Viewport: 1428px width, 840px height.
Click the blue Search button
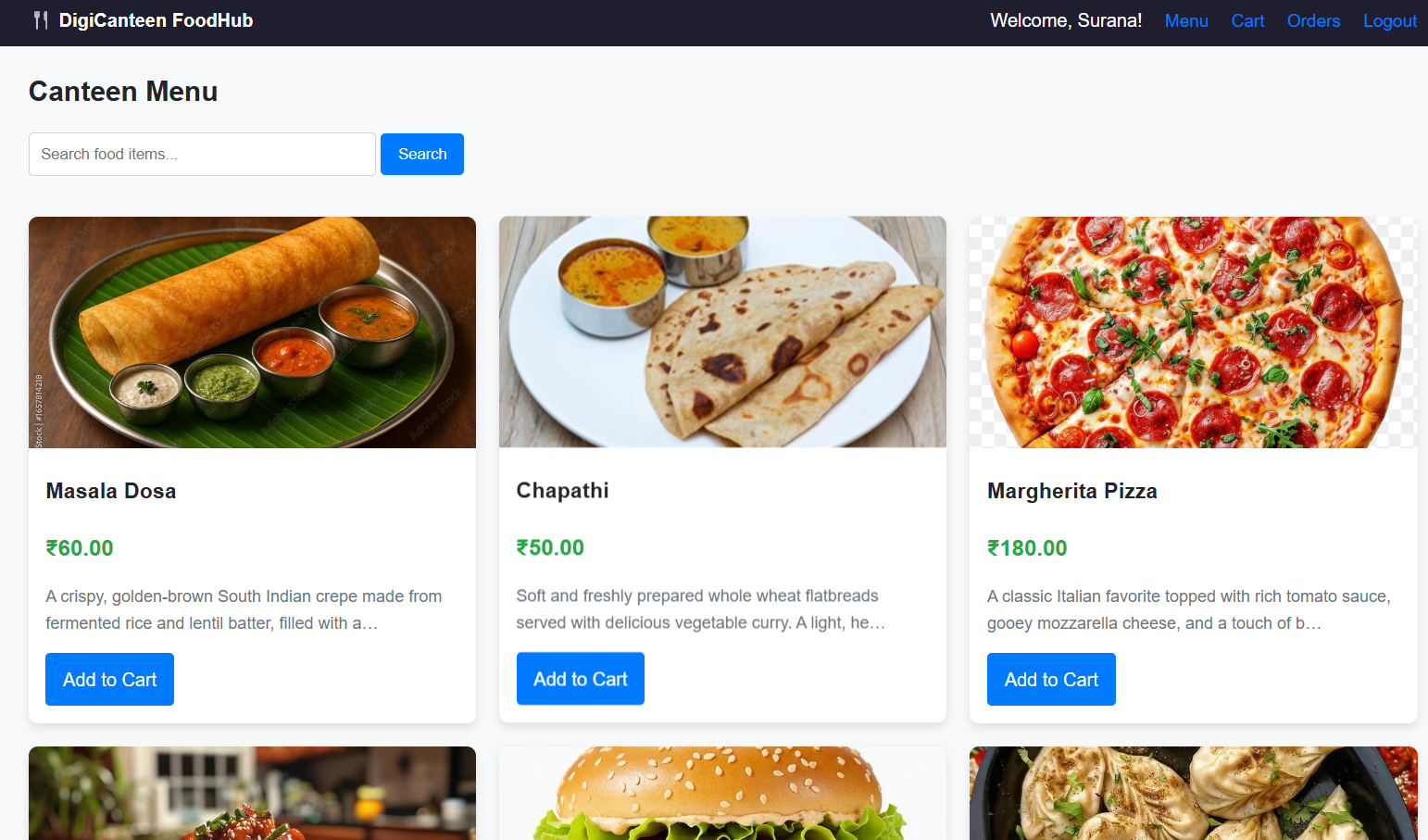(x=422, y=154)
